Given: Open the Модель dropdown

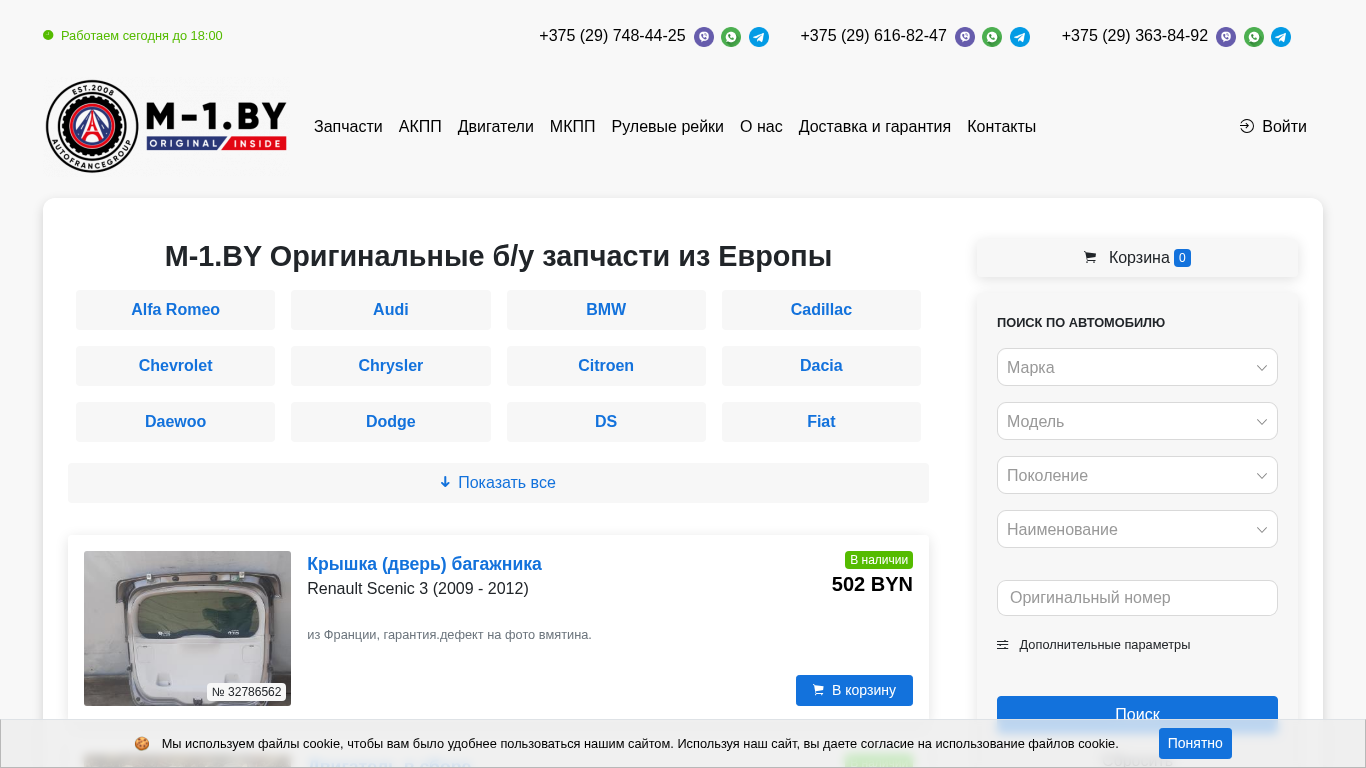Looking at the screenshot, I should point(1137,421).
